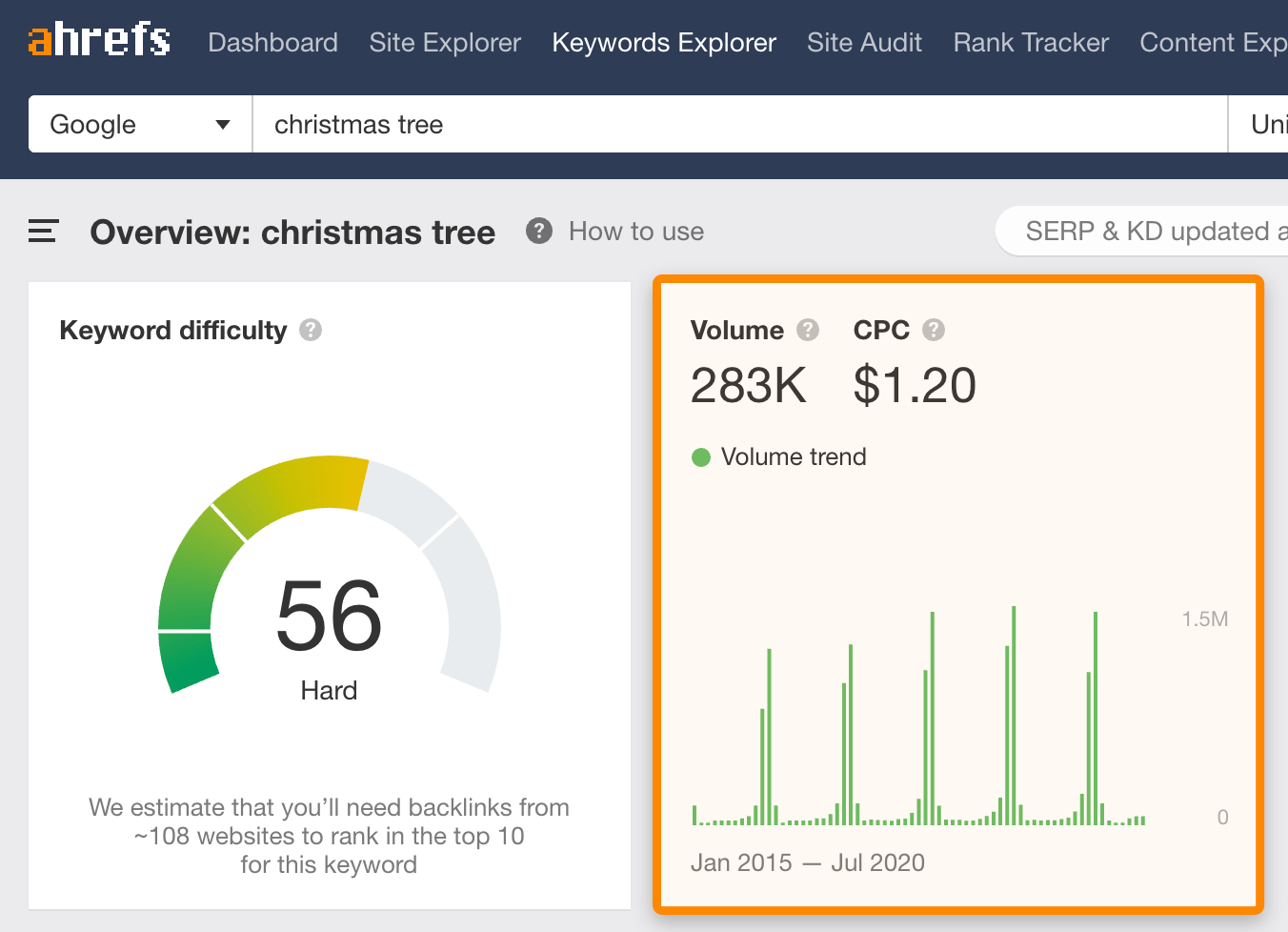Click the help icon beside How to use
Viewport: 1288px width, 932px height.
(539, 231)
